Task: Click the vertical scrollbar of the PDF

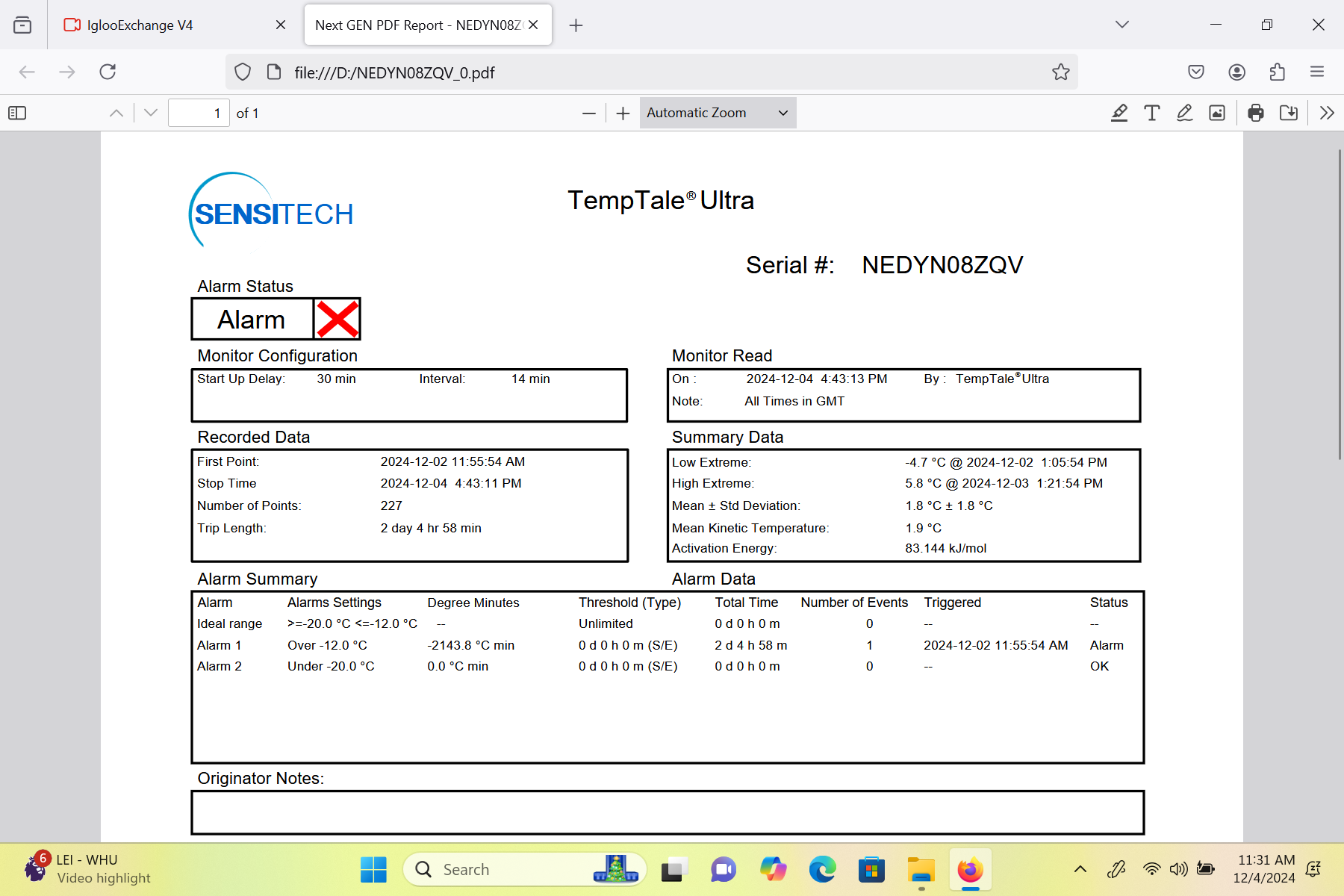Action: [x=1340, y=303]
